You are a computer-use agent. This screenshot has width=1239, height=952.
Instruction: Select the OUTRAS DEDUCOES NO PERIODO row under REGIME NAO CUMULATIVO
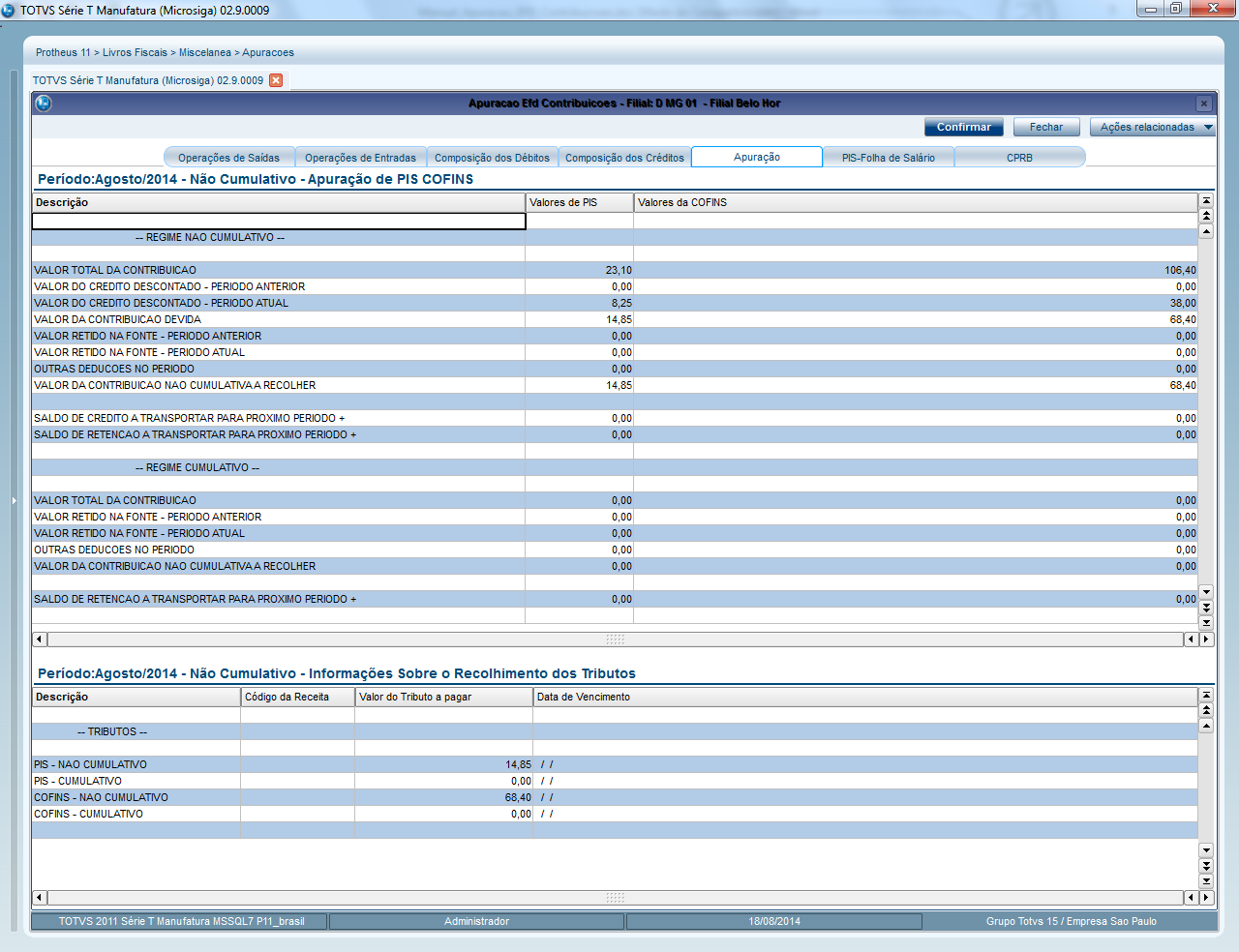tap(615, 369)
